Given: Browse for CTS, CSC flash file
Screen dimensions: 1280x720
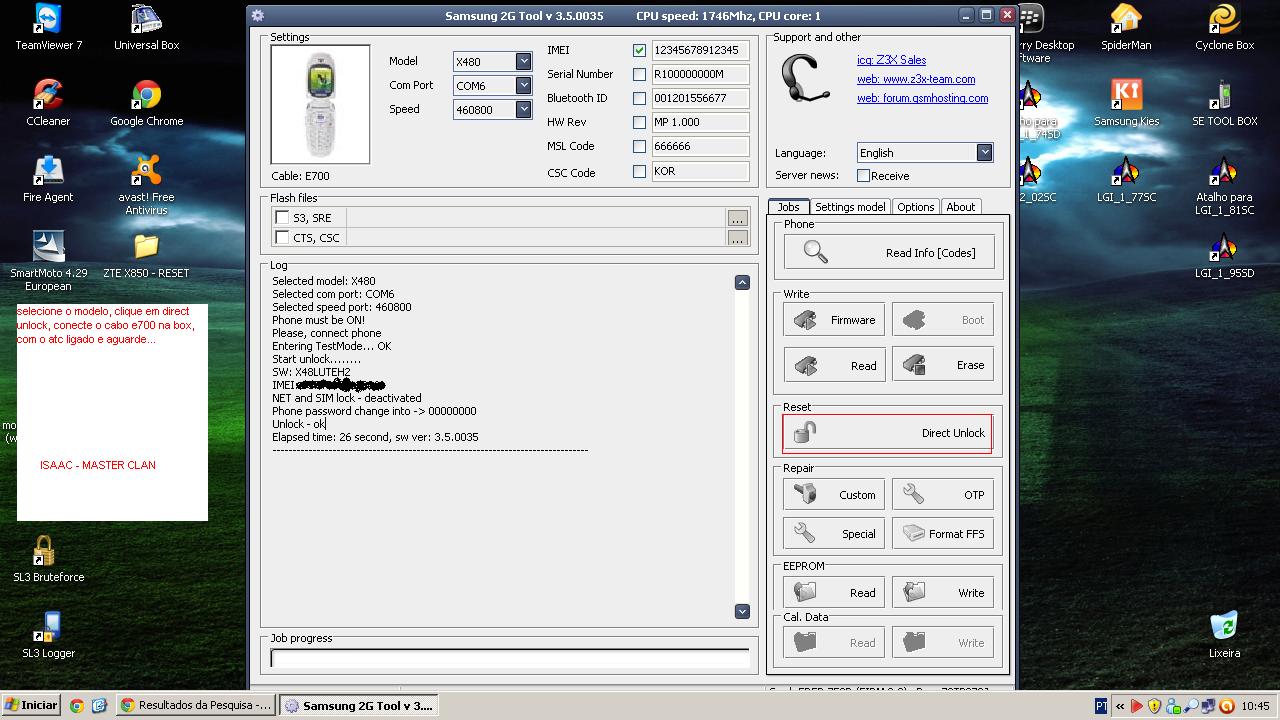Looking at the screenshot, I should point(737,237).
